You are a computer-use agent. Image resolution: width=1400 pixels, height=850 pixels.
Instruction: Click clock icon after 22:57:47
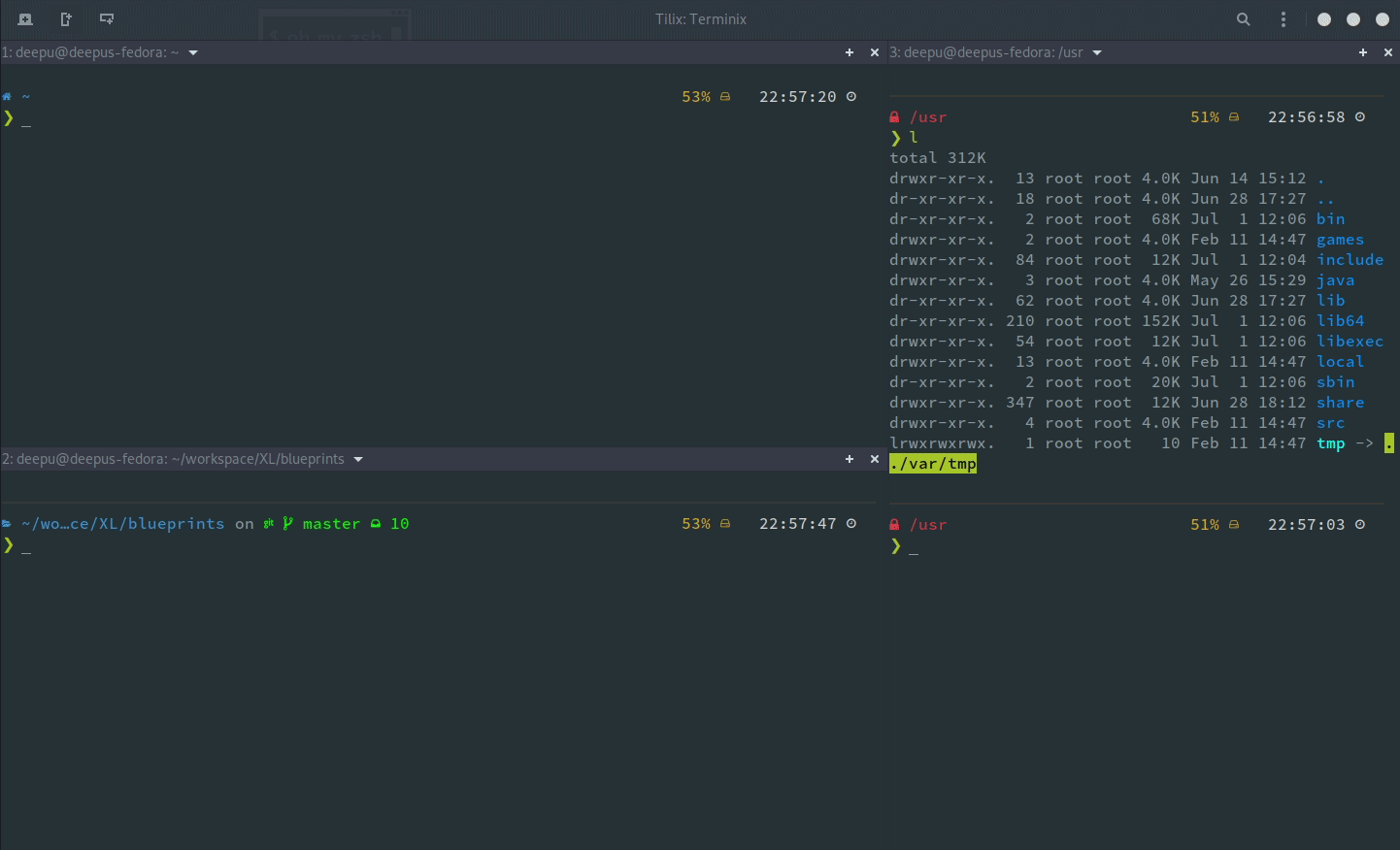[851, 523]
